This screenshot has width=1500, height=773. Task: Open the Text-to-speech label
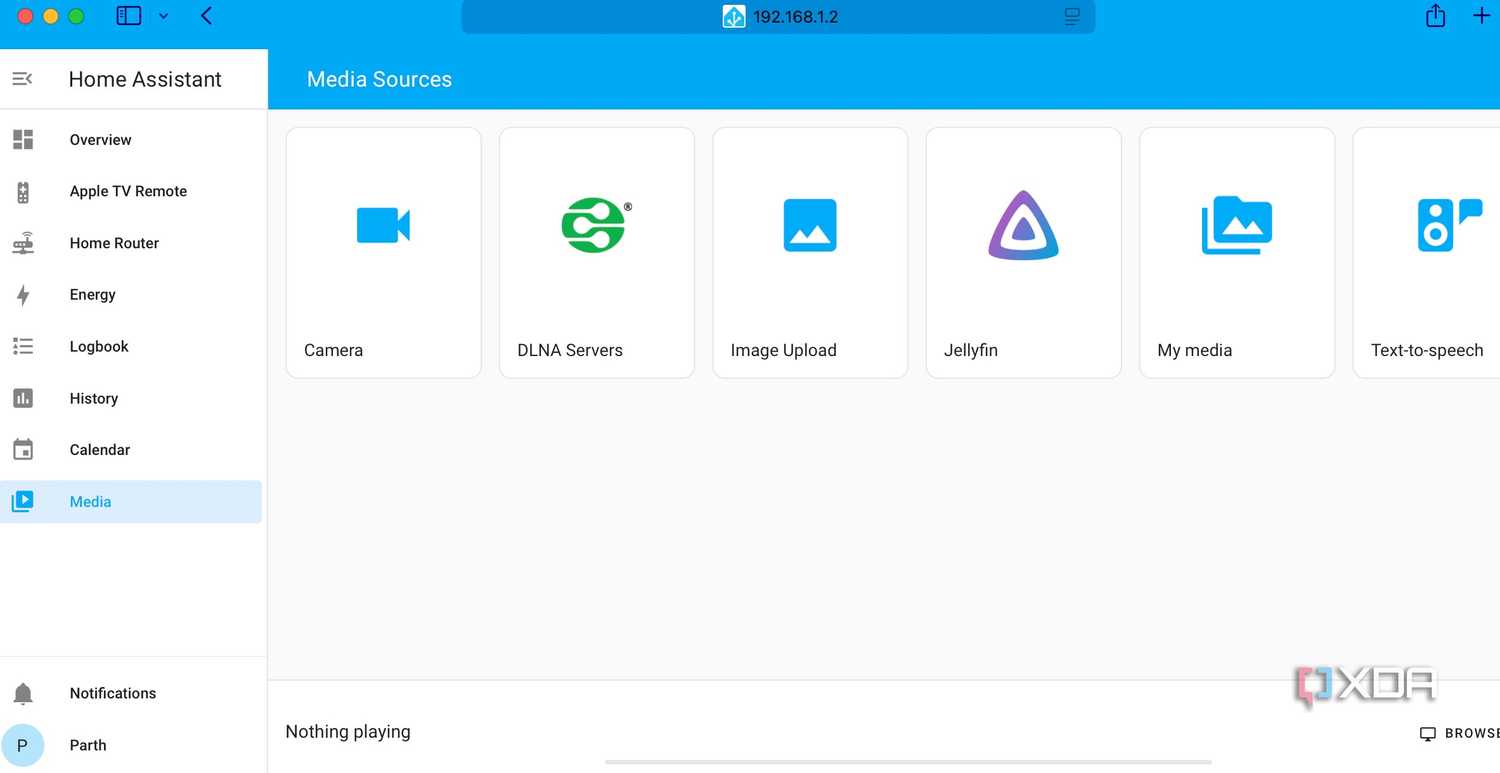[x=1427, y=350]
